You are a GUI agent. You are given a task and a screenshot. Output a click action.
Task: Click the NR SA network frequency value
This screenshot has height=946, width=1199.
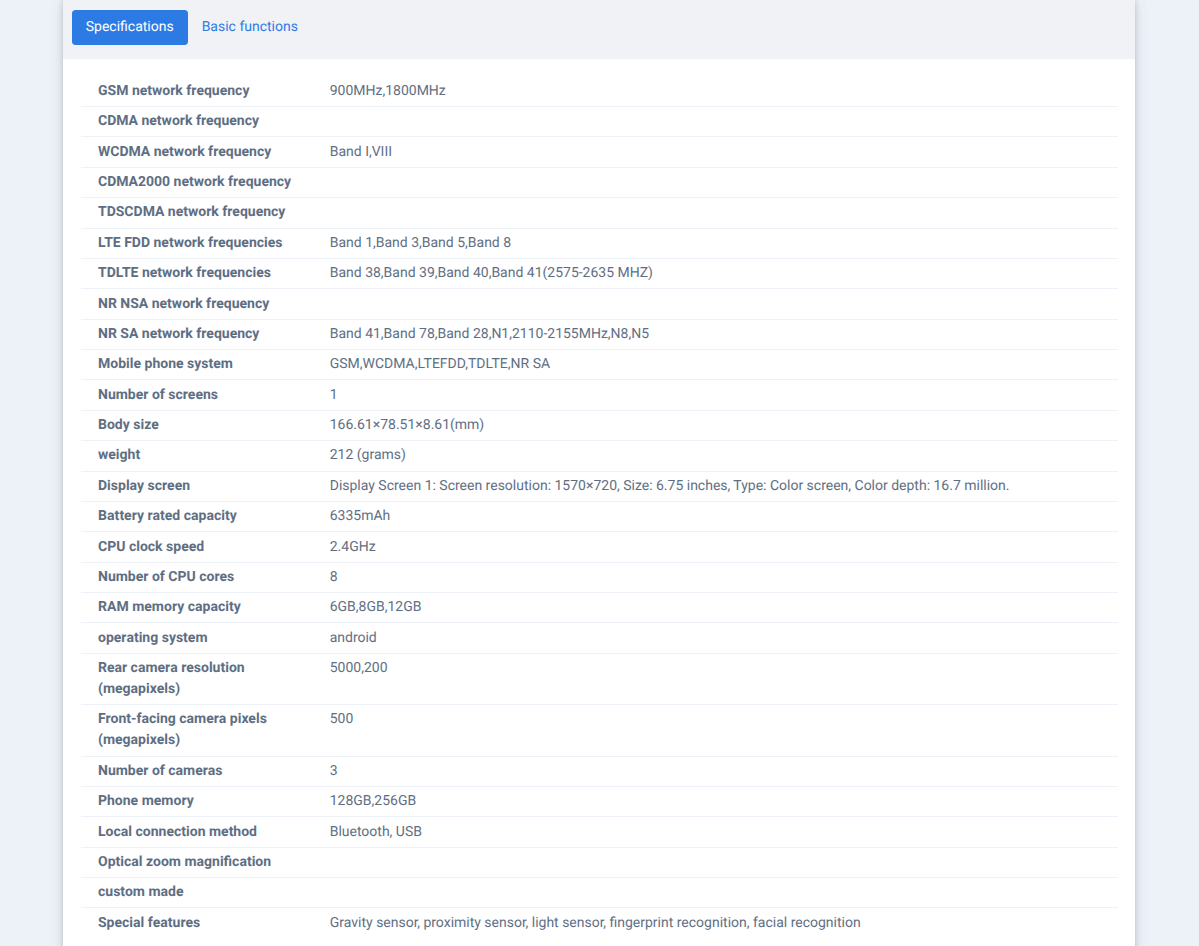(x=489, y=333)
